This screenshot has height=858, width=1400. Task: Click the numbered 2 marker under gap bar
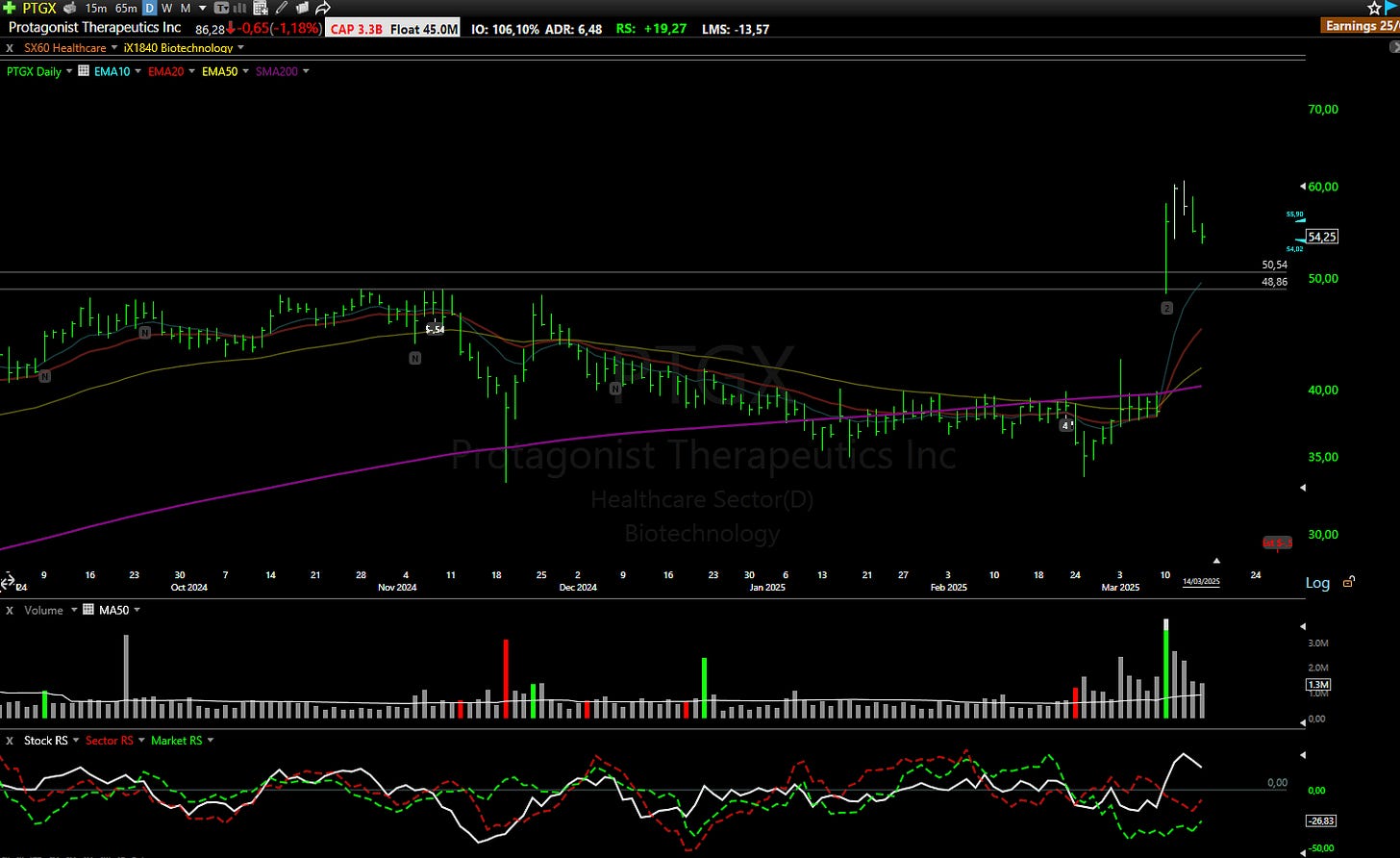click(1166, 308)
